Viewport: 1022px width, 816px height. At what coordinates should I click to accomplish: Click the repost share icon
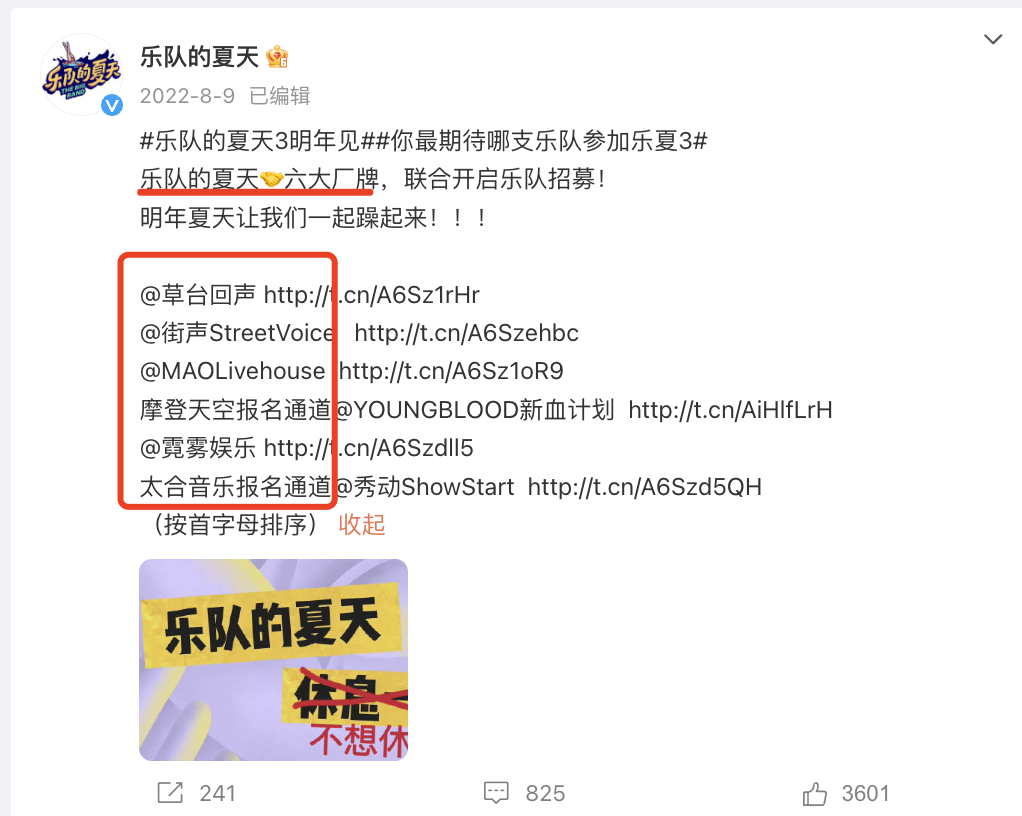[170, 793]
